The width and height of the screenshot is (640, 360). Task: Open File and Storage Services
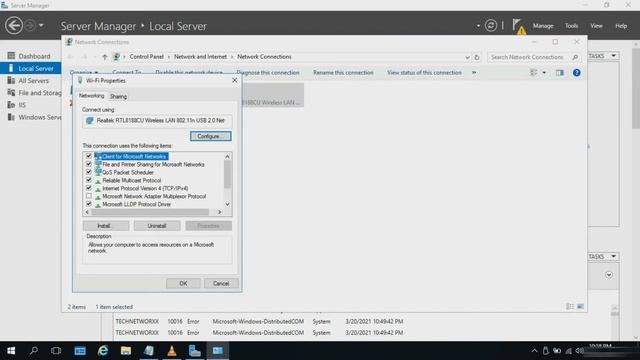pyautogui.click(x=34, y=93)
